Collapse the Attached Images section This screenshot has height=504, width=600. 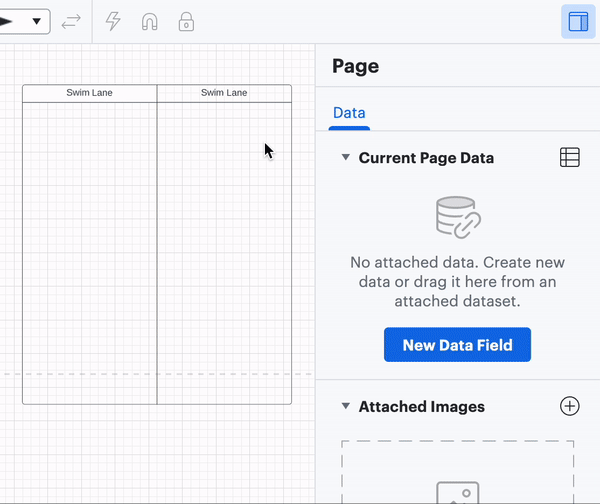[346, 406]
